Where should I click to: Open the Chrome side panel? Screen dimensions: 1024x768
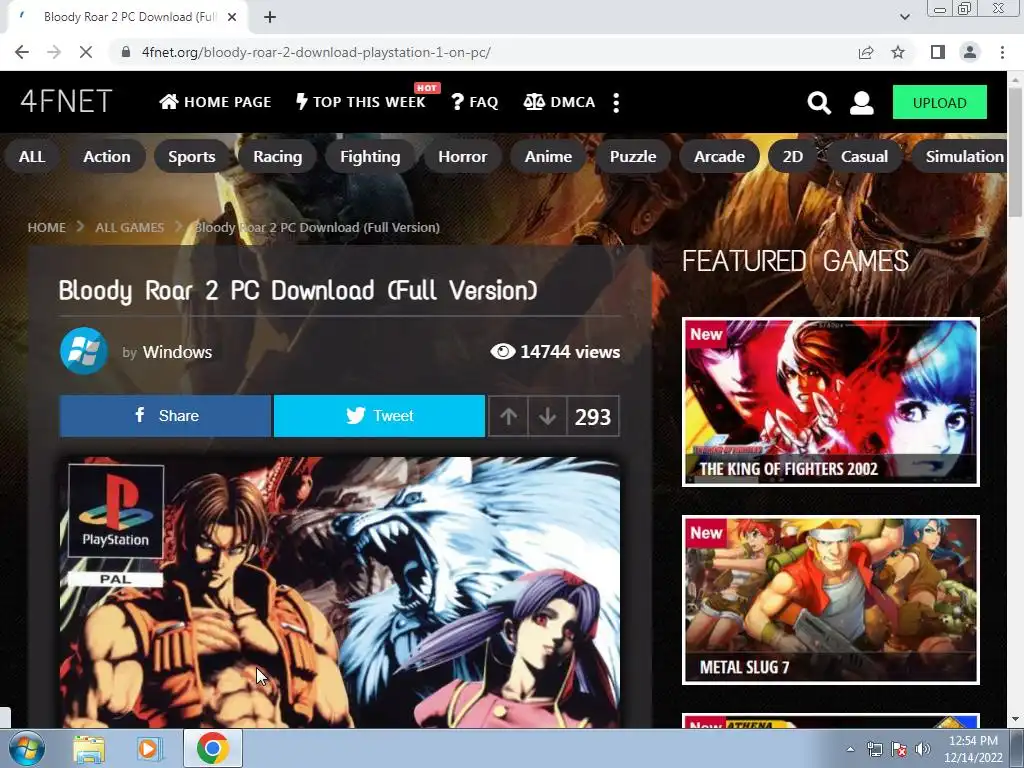point(938,52)
